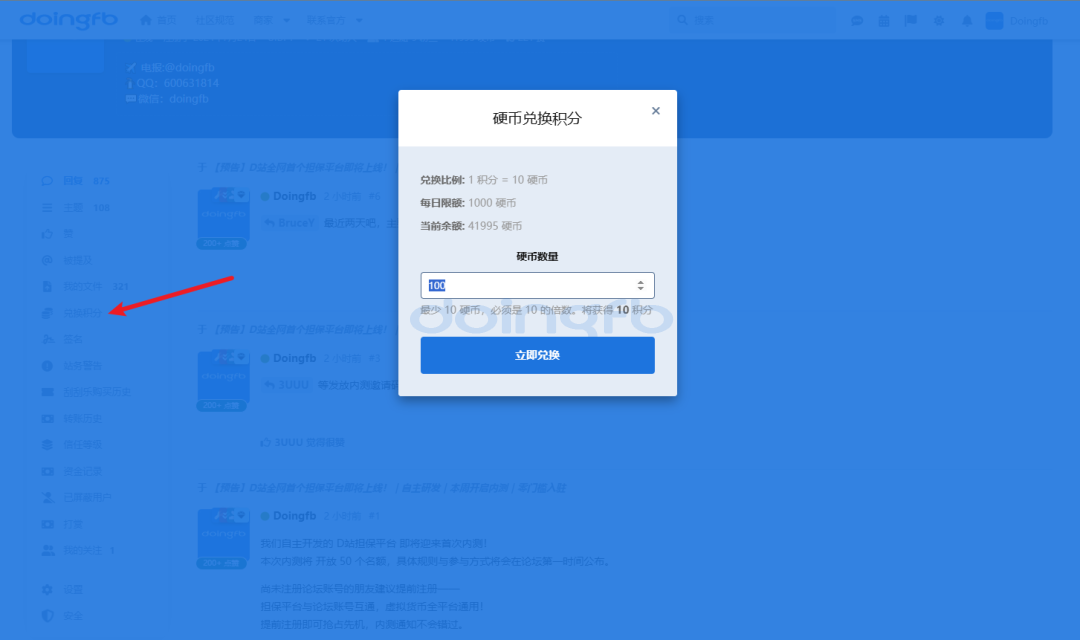
Task: Open 安全 shield item in sidebar
Action: pyautogui.click(x=72, y=616)
